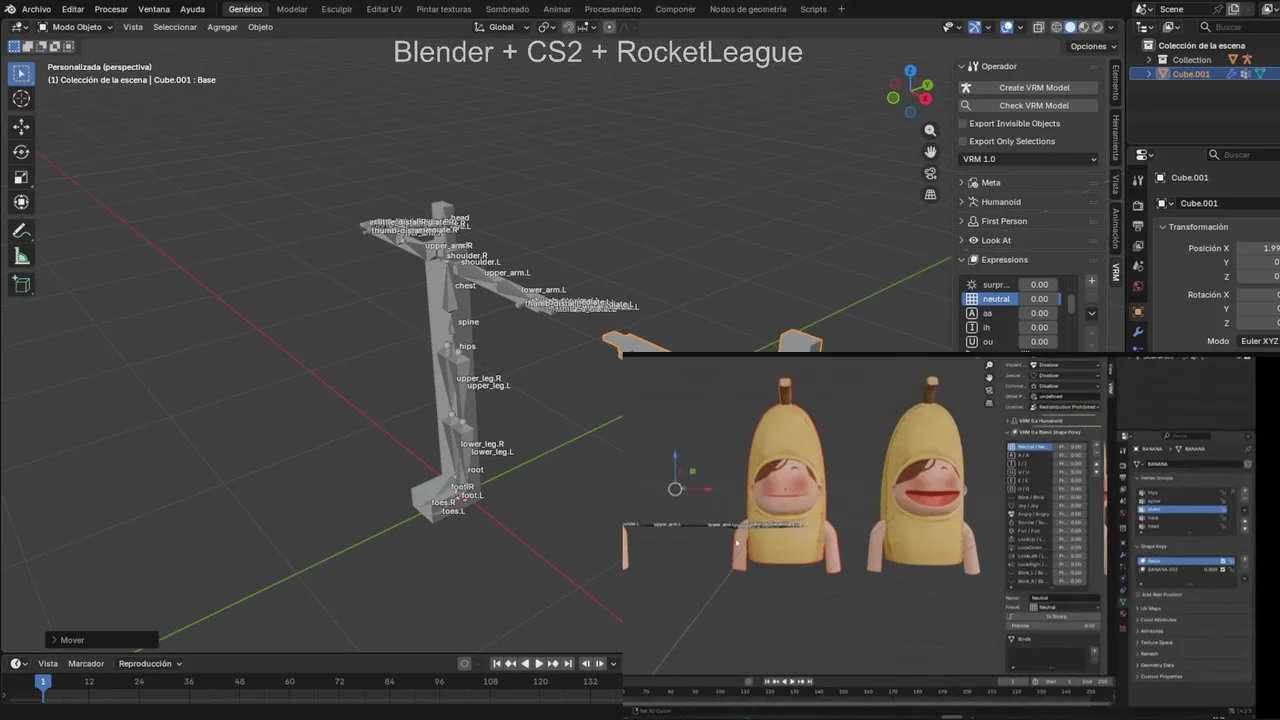
Task: Adjust neutral expression value field
Action: [x=1039, y=299]
